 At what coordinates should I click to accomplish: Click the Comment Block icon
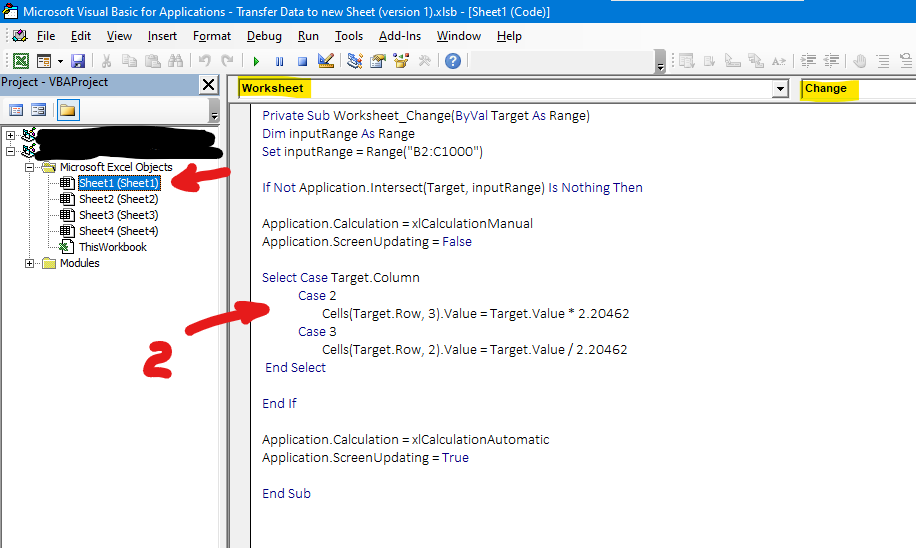pyautogui.click(x=883, y=61)
